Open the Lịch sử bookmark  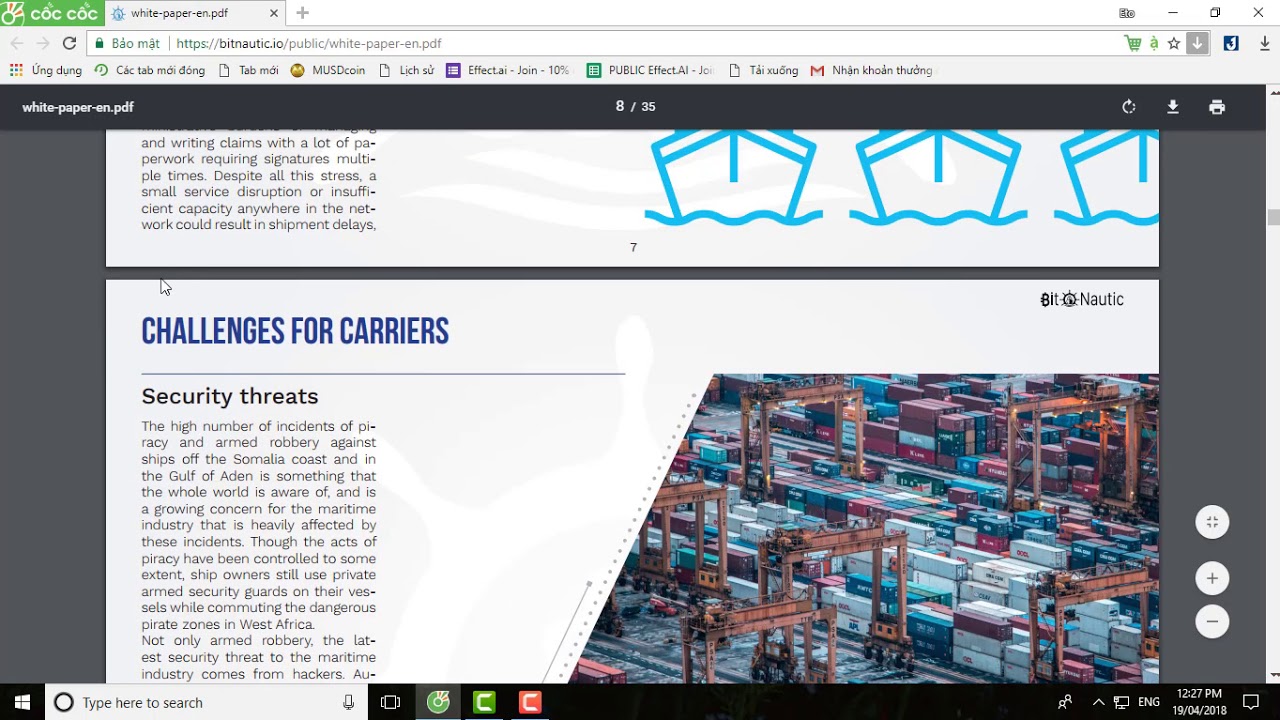click(x=406, y=70)
